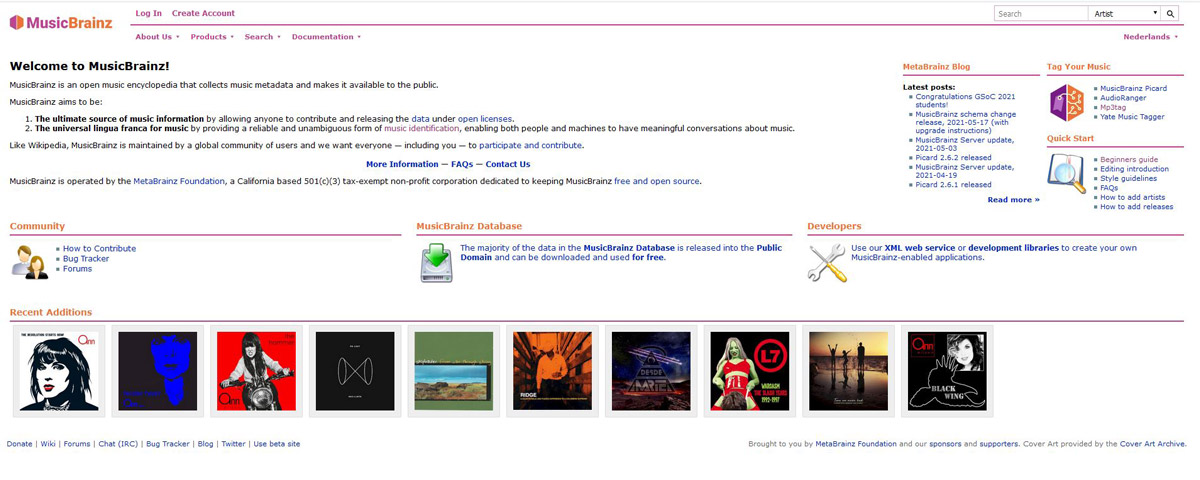Open How to Contribute link
This screenshot has height=480, width=1200.
[100, 249]
